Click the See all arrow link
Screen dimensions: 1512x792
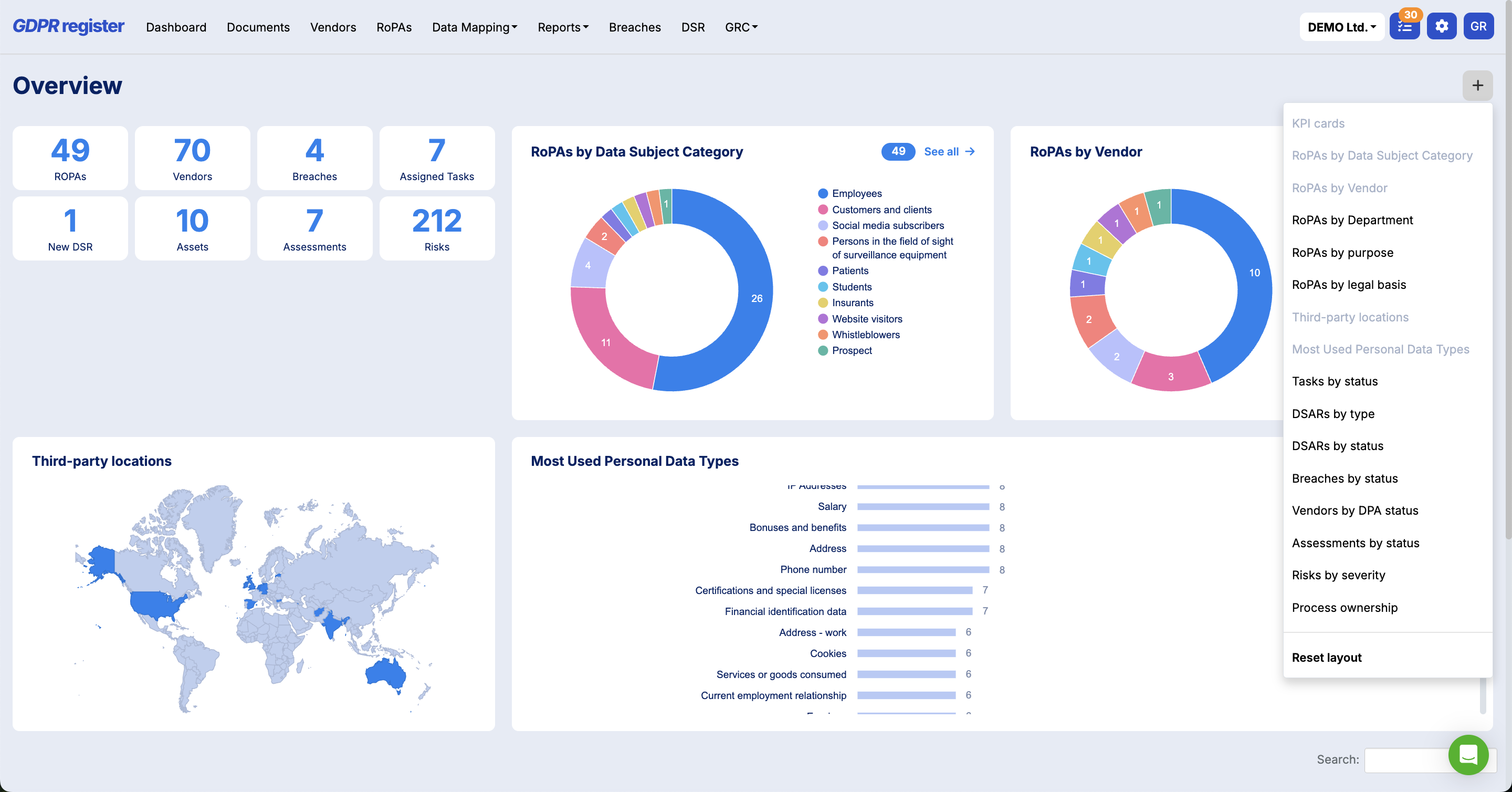[949, 152]
